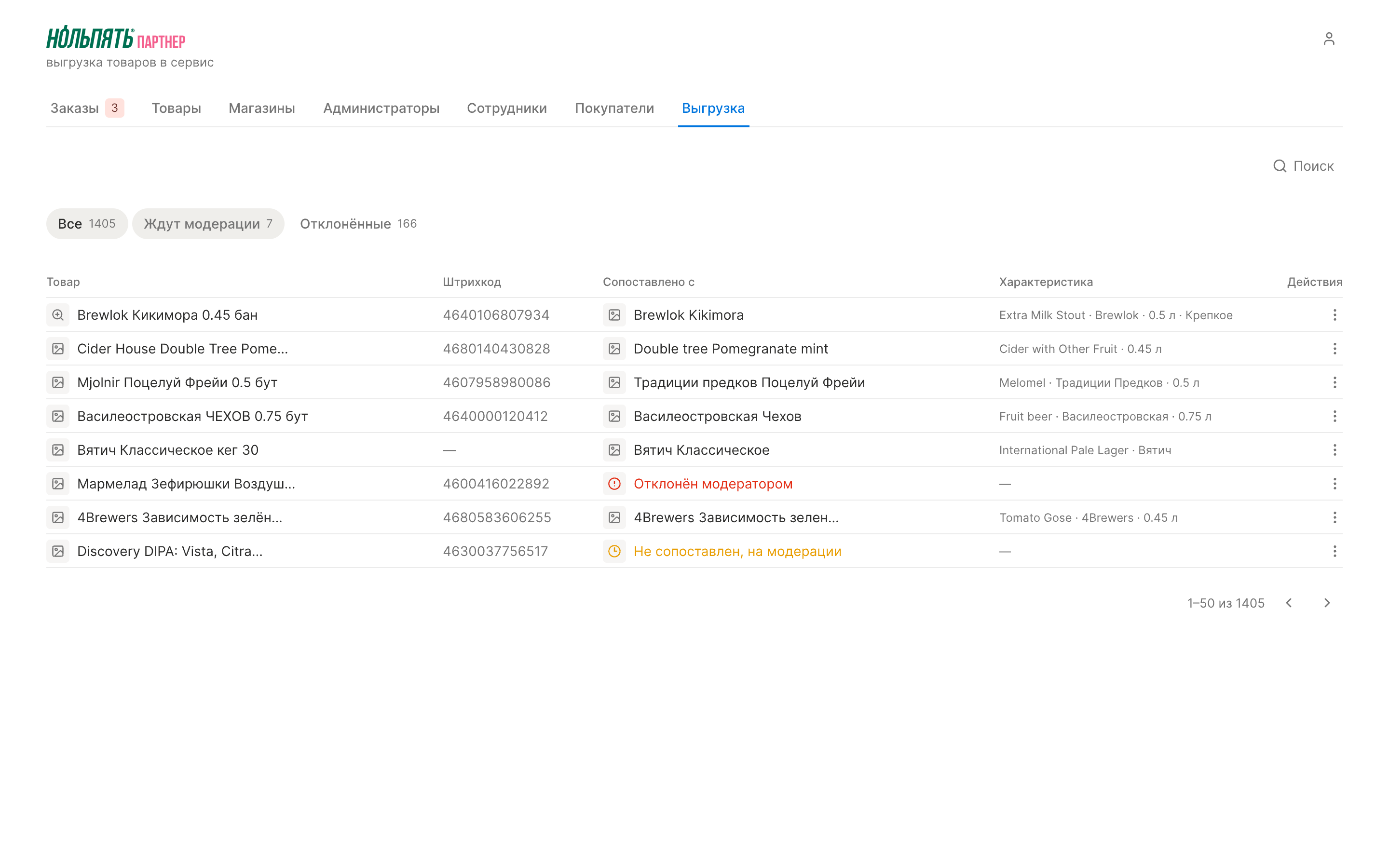Screen dimensions: 1389x868
Task: Click matched image icon beside Традиции предков Поцелуй Фрейи
Action: (x=614, y=382)
